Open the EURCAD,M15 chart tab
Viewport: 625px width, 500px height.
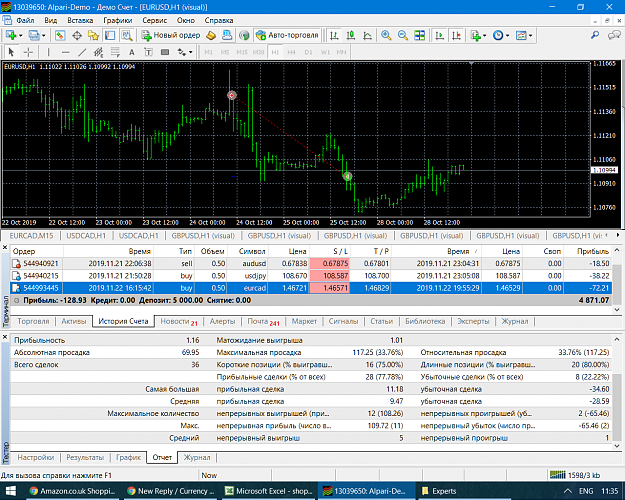[31, 236]
